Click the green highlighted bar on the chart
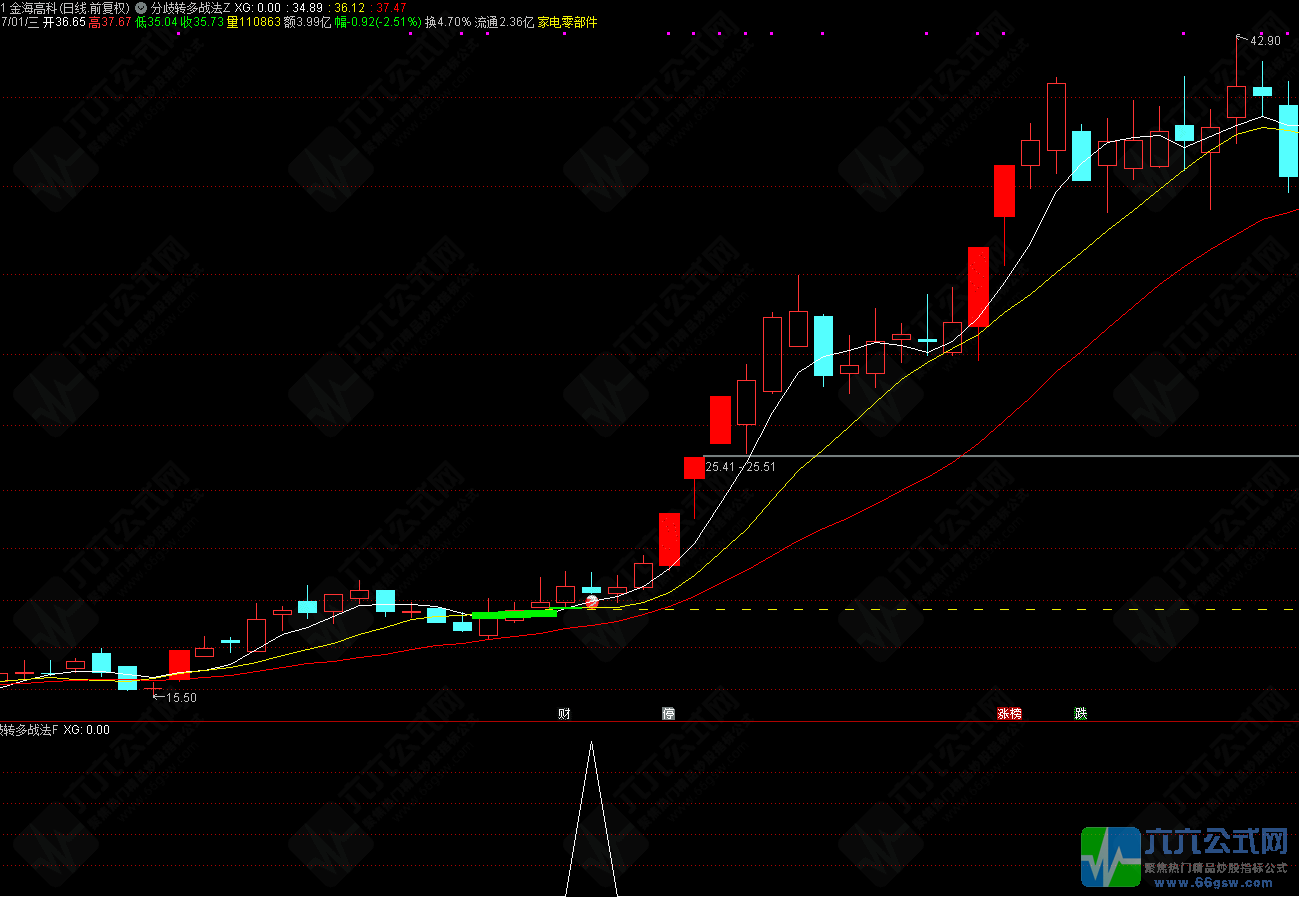The width and height of the screenshot is (1299, 897). (514, 614)
